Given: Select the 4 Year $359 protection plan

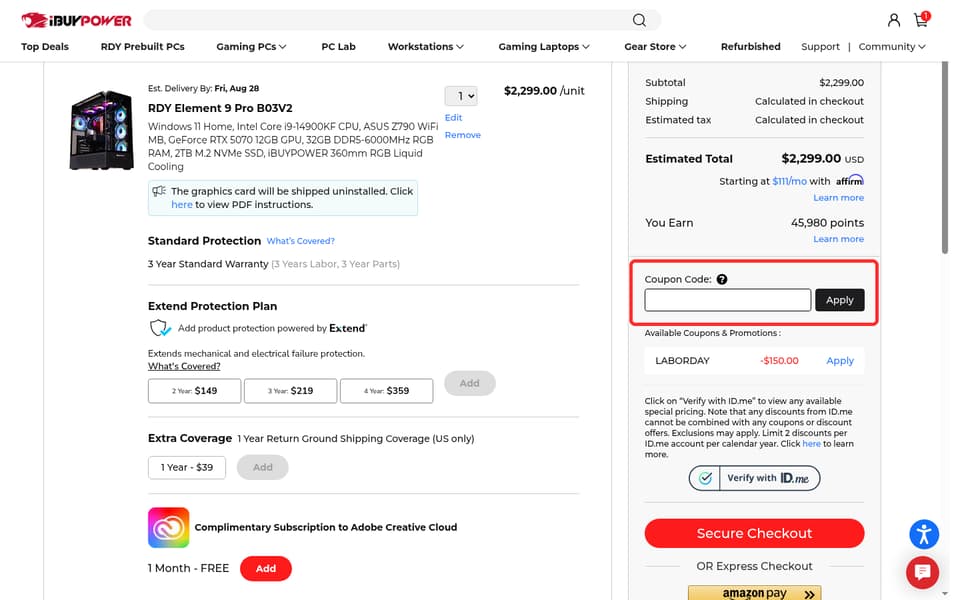Looking at the screenshot, I should coord(386,391).
